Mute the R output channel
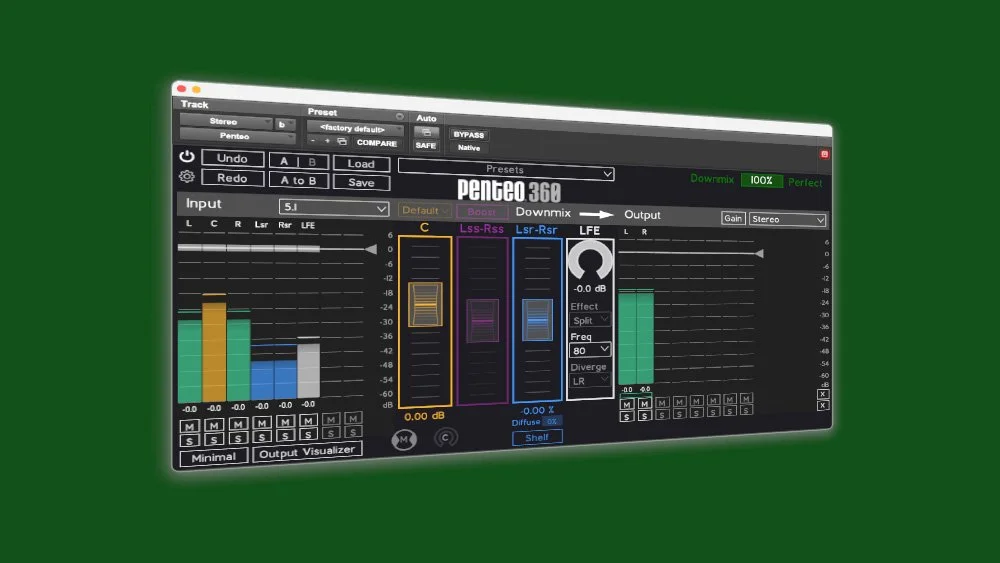Viewport: 1000px width, 563px height. click(644, 404)
